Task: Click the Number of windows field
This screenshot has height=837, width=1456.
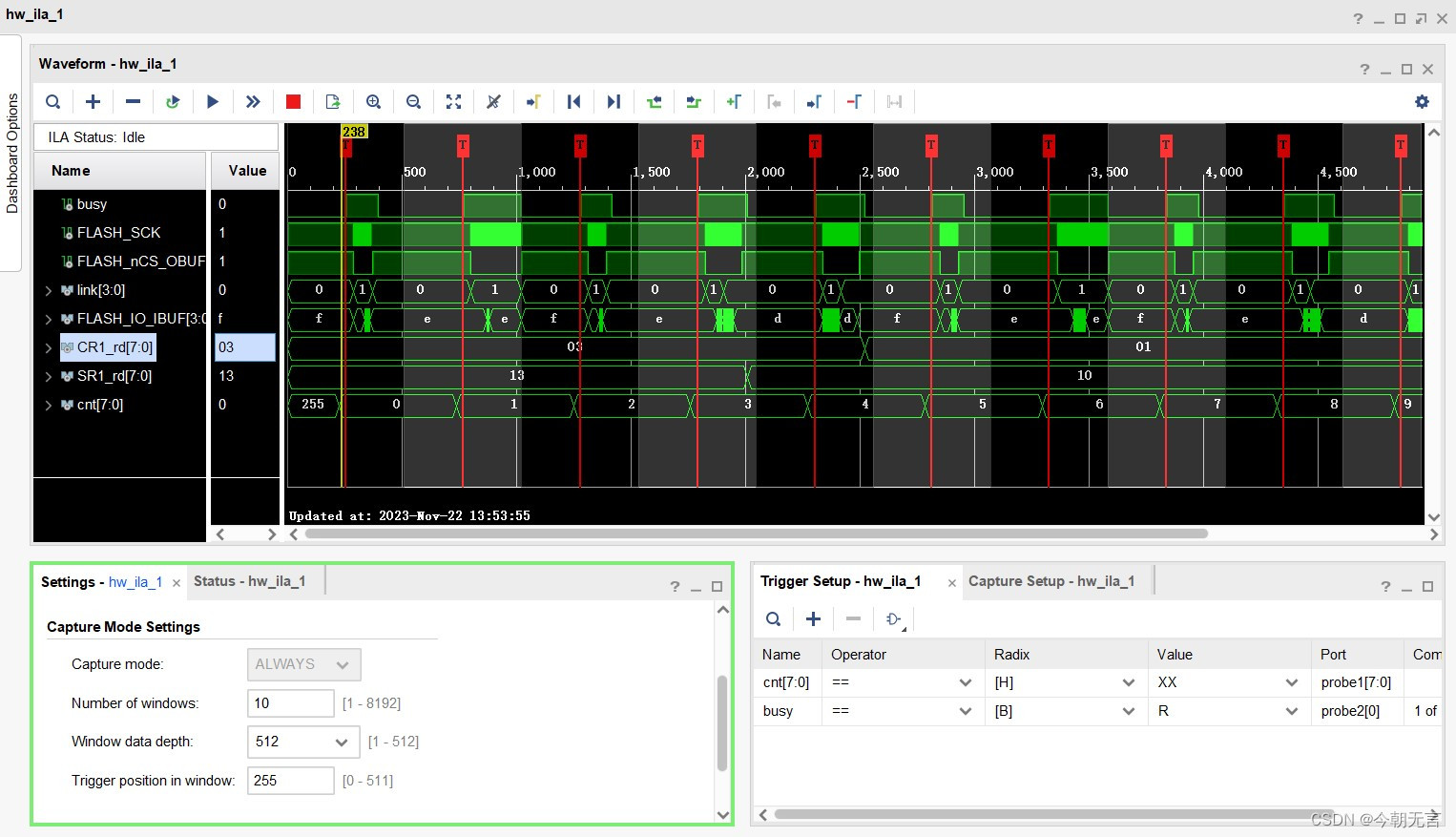Action: pyautogui.click(x=291, y=703)
